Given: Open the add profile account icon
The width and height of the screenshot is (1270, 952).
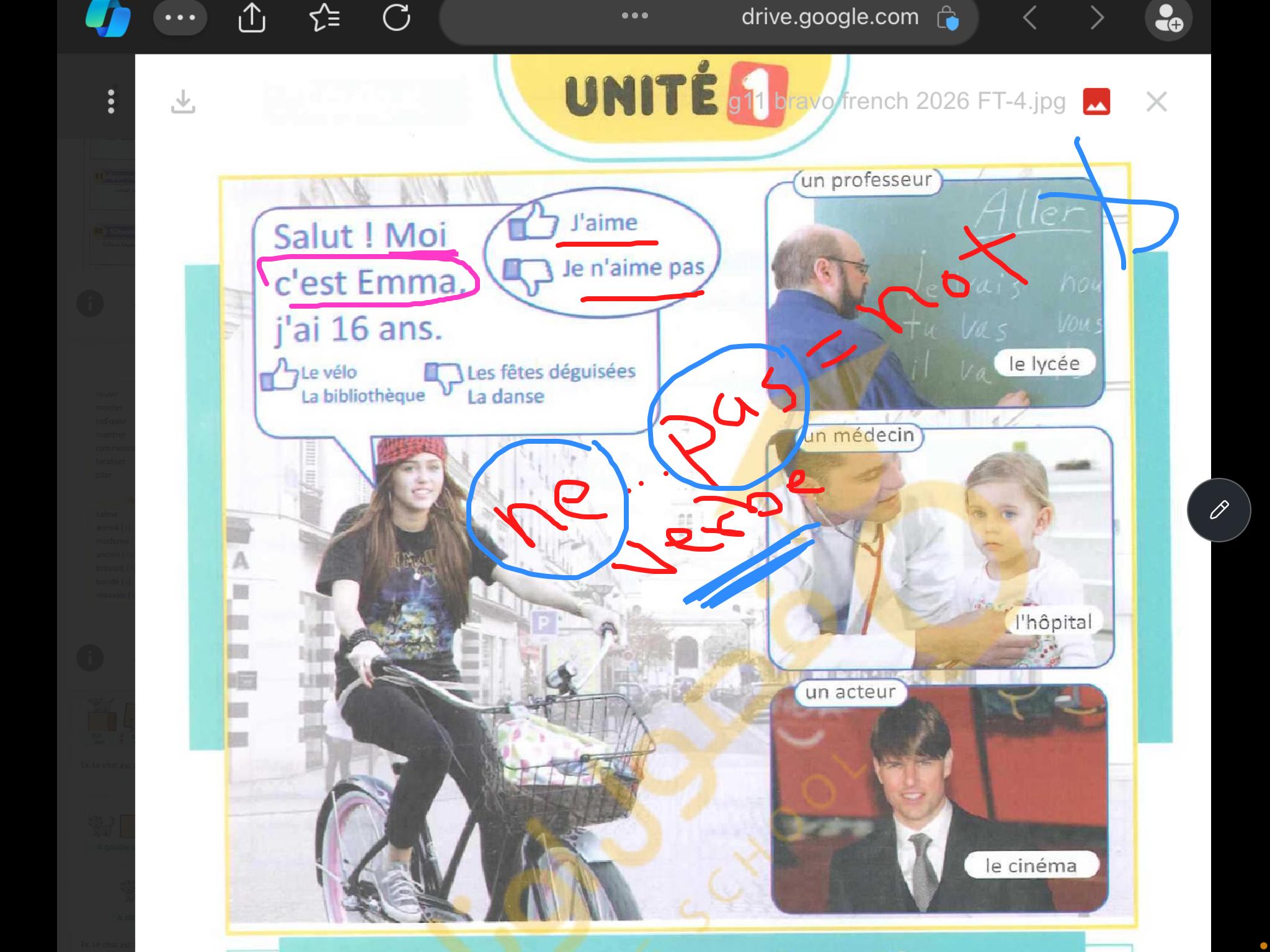Looking at the screenshot, I should [1168, 19].
